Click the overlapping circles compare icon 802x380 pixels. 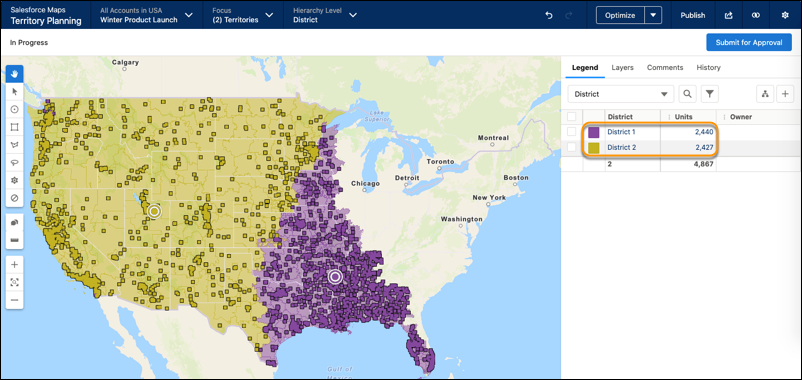click(756, 15)
